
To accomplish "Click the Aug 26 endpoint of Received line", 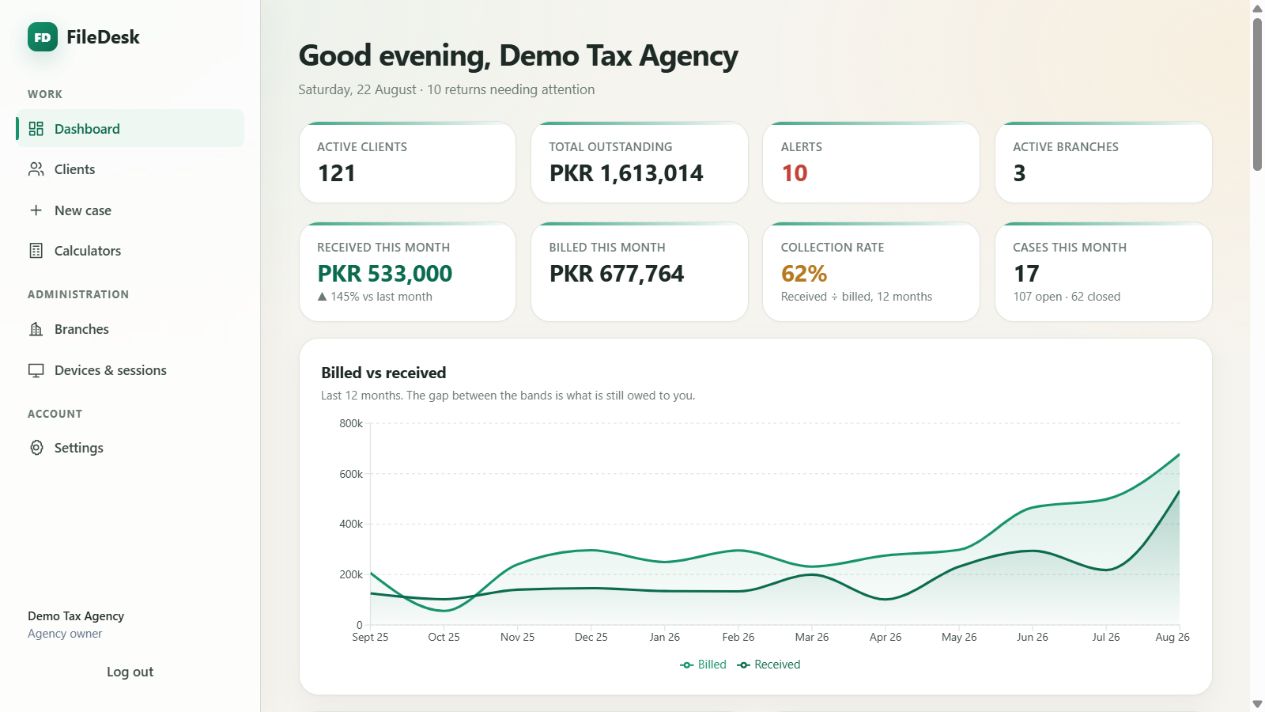I will coord(1180,491).
